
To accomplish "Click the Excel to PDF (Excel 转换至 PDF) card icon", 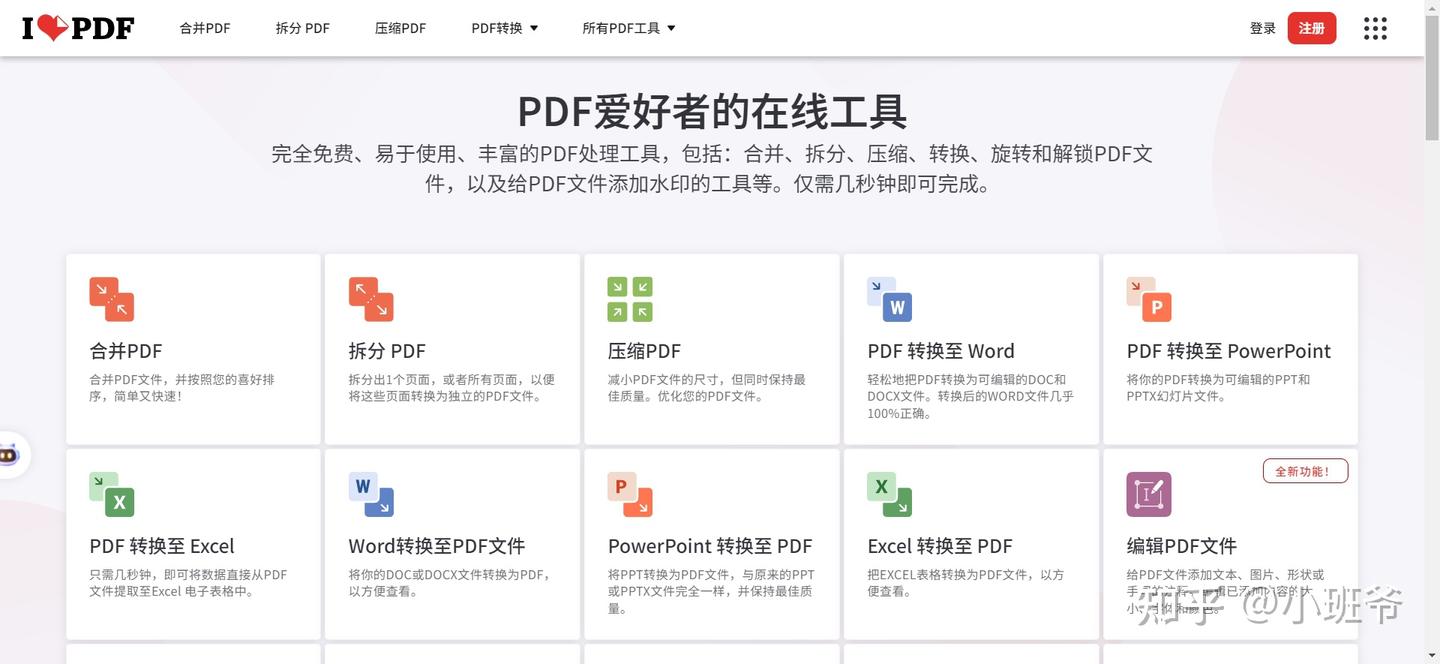I will pos(889,494).
